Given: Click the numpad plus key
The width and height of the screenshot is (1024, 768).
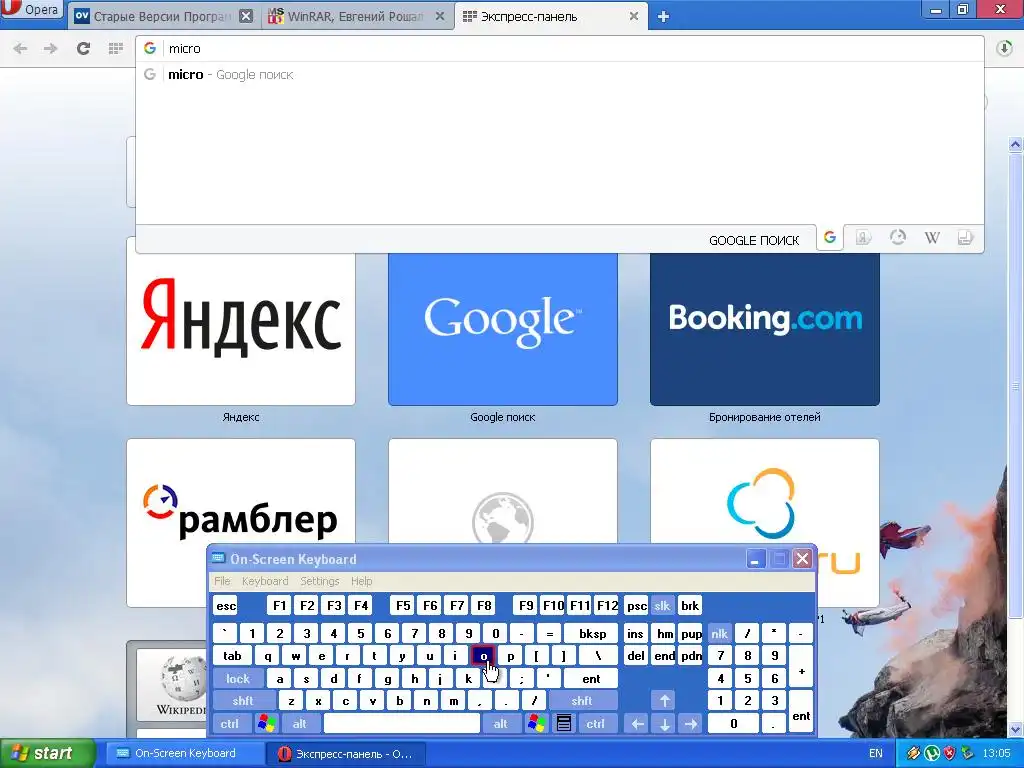Looking at the screenshot, I should tap(801, 667).
